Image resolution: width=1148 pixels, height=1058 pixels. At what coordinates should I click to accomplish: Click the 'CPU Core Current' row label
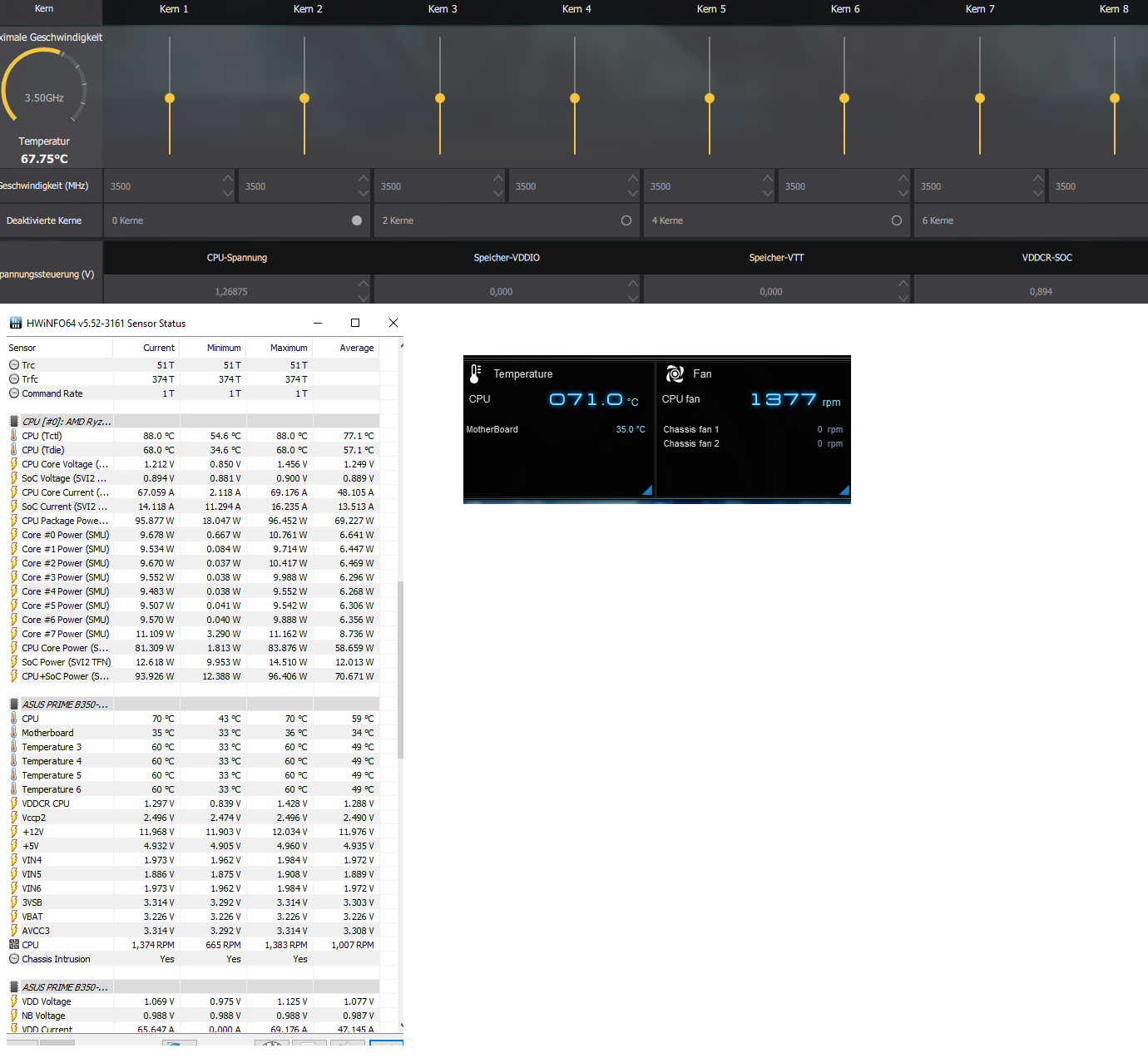(65, 492)
